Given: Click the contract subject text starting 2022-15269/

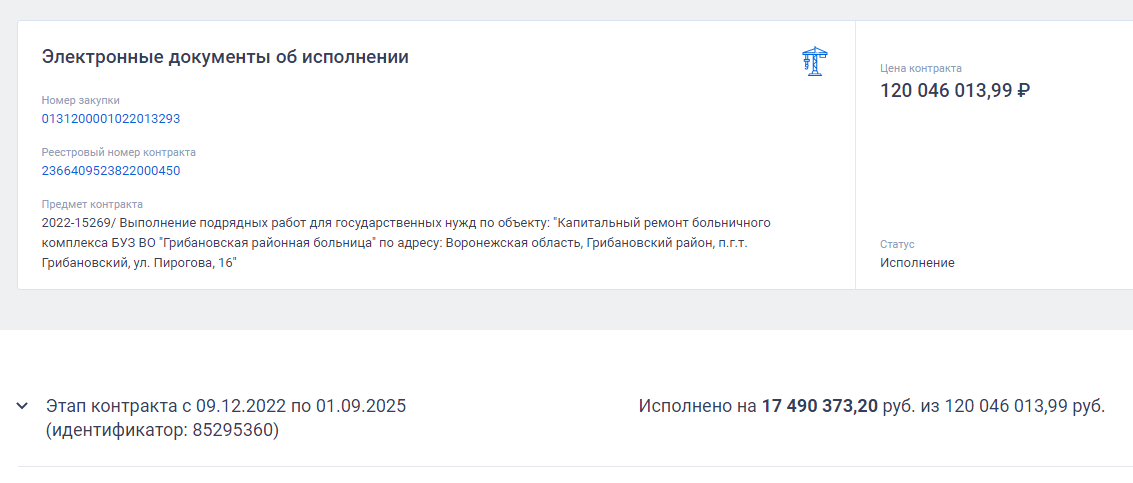Looking at the screenshot, I should tap(406, 222).
